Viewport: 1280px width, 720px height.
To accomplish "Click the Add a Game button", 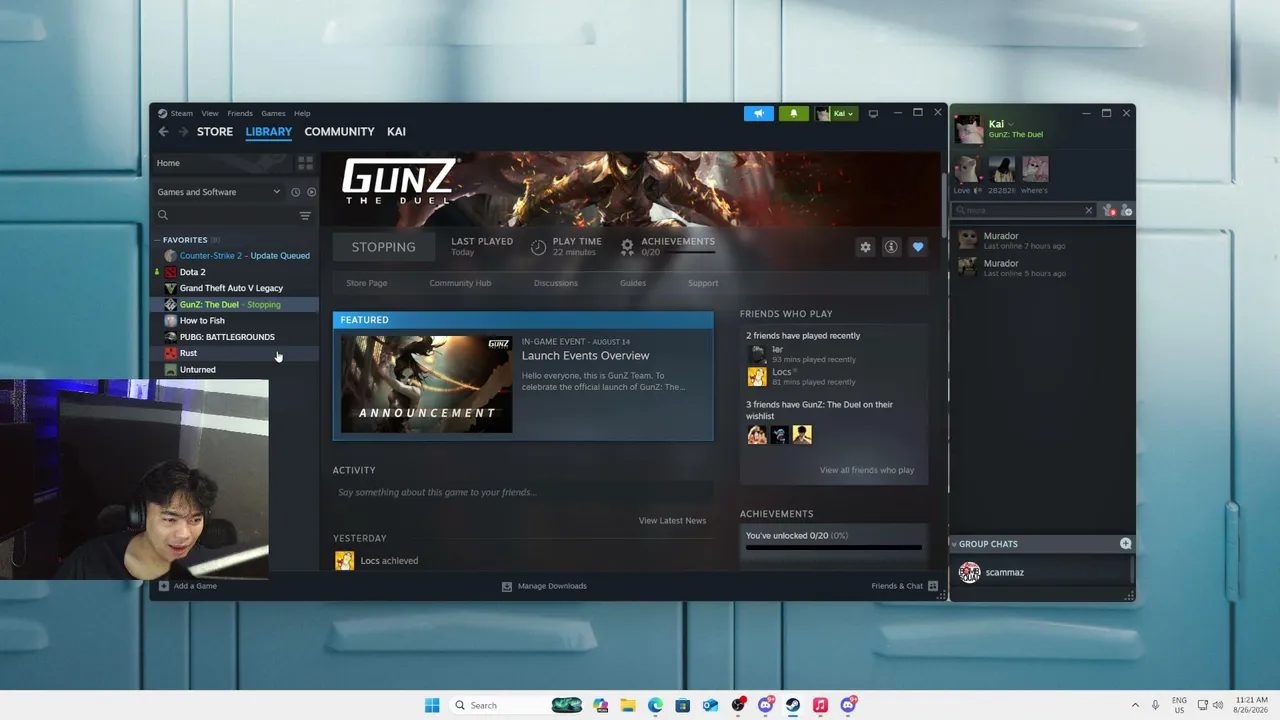I will click(187, 586).
